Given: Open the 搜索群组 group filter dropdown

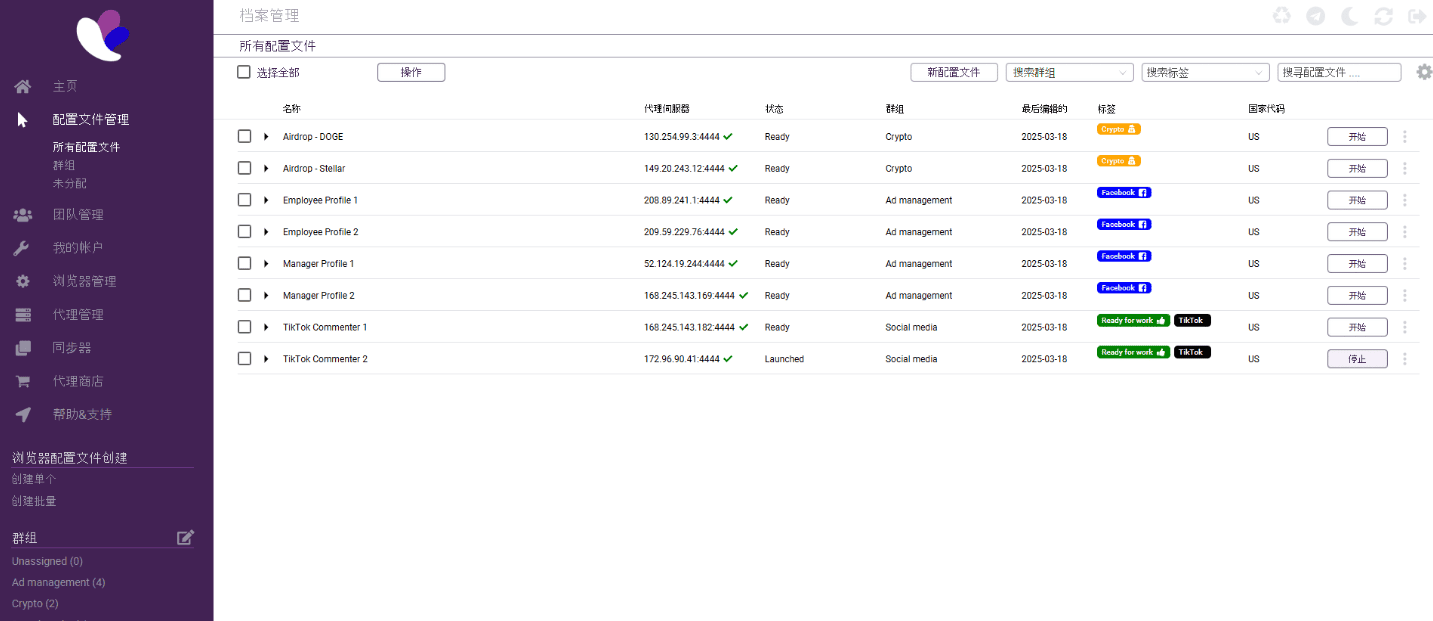Looking at the screenshot, I should pyautogui.click(x=1069, y=73).
